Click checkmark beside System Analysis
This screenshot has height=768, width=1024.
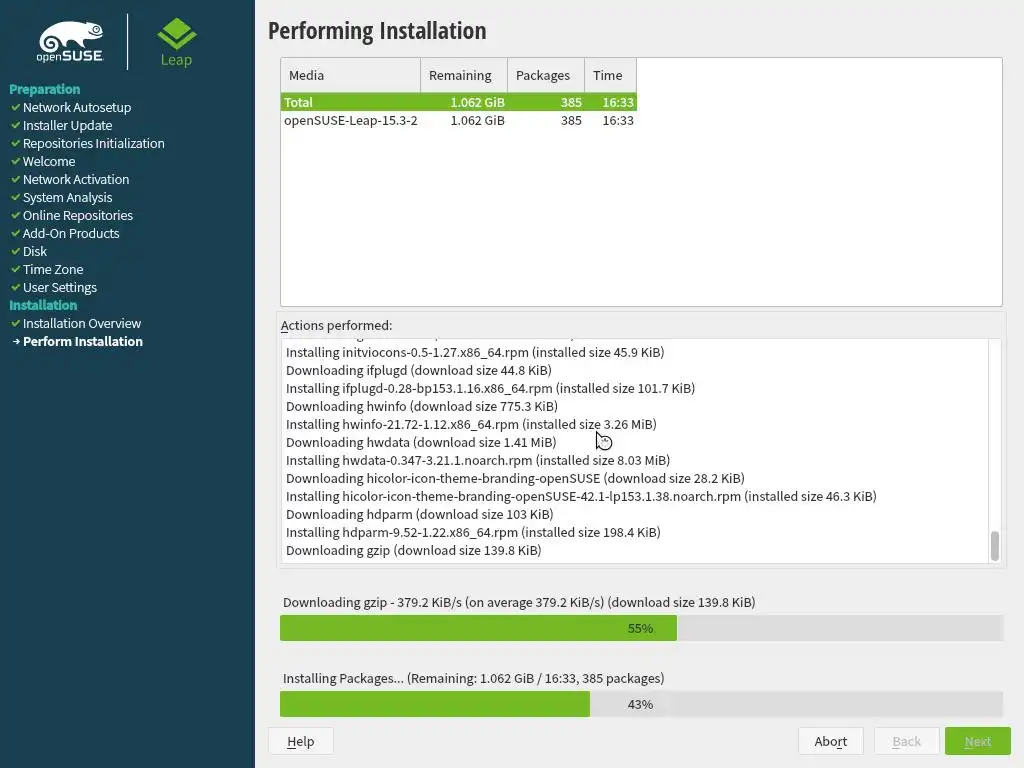(x=16, y=197)
